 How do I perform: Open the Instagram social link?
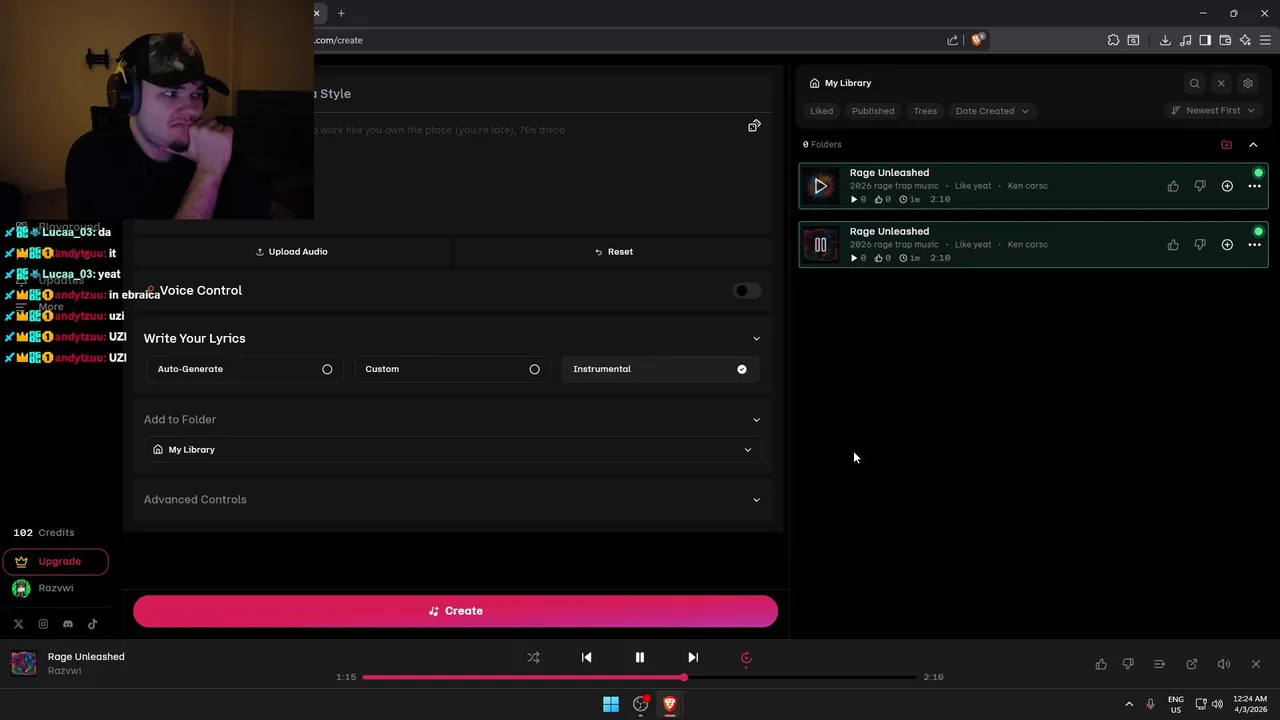click(x=43, y=624)
